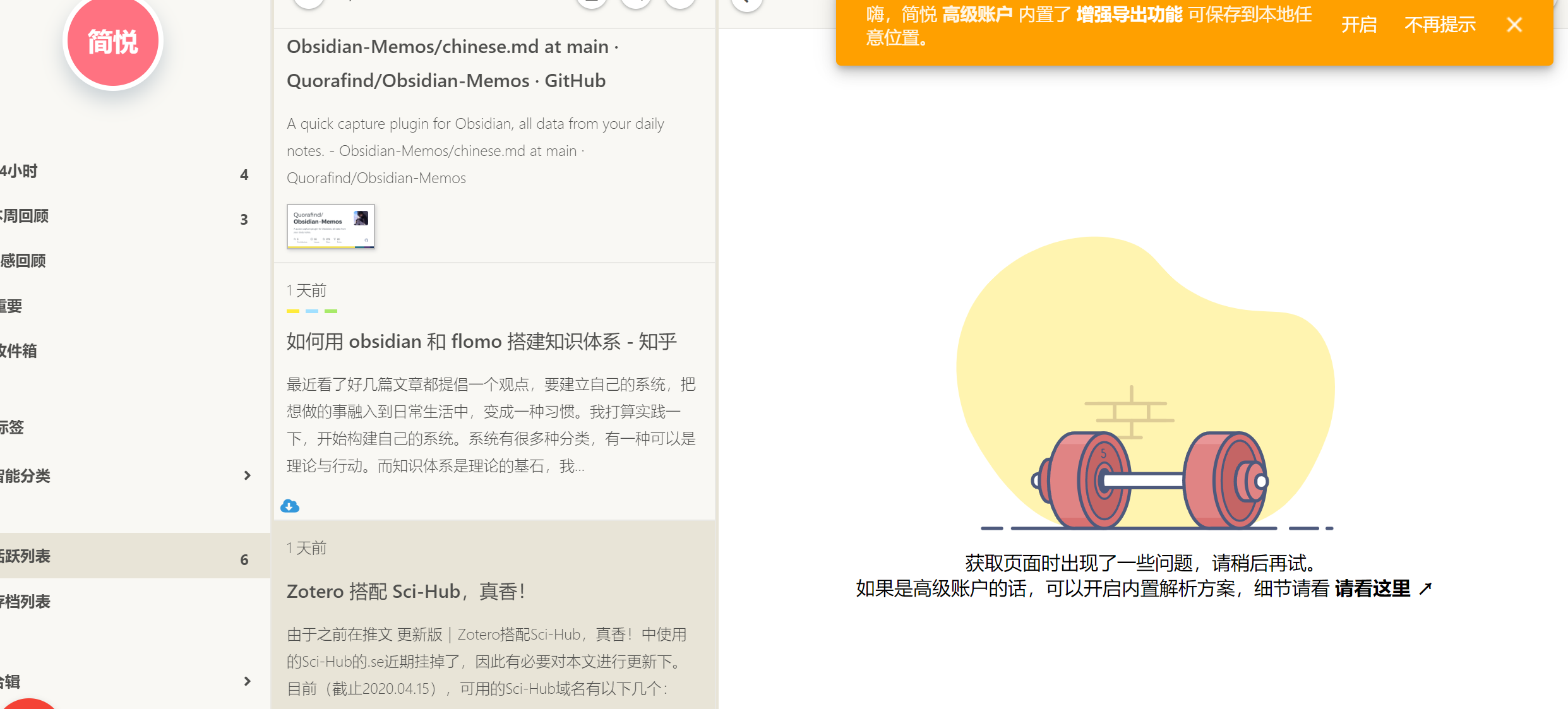This screenshot has width=1568, height=709.
Task: Click the 由于之前在推文 summary paragraph
Action: pyautogui.click(x=487, y=662)
